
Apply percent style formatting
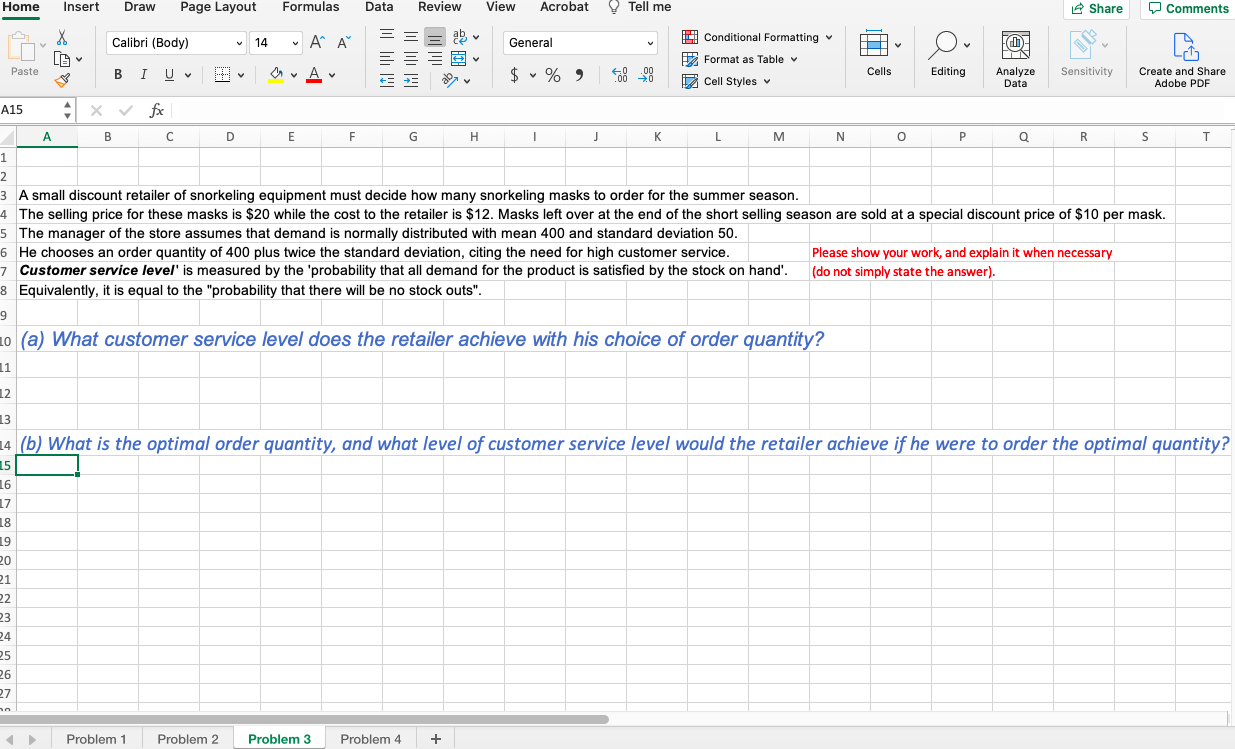[551, 75]
